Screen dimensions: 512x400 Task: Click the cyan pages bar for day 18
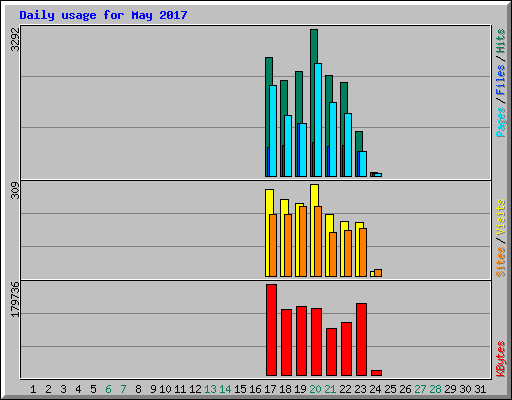288,146
